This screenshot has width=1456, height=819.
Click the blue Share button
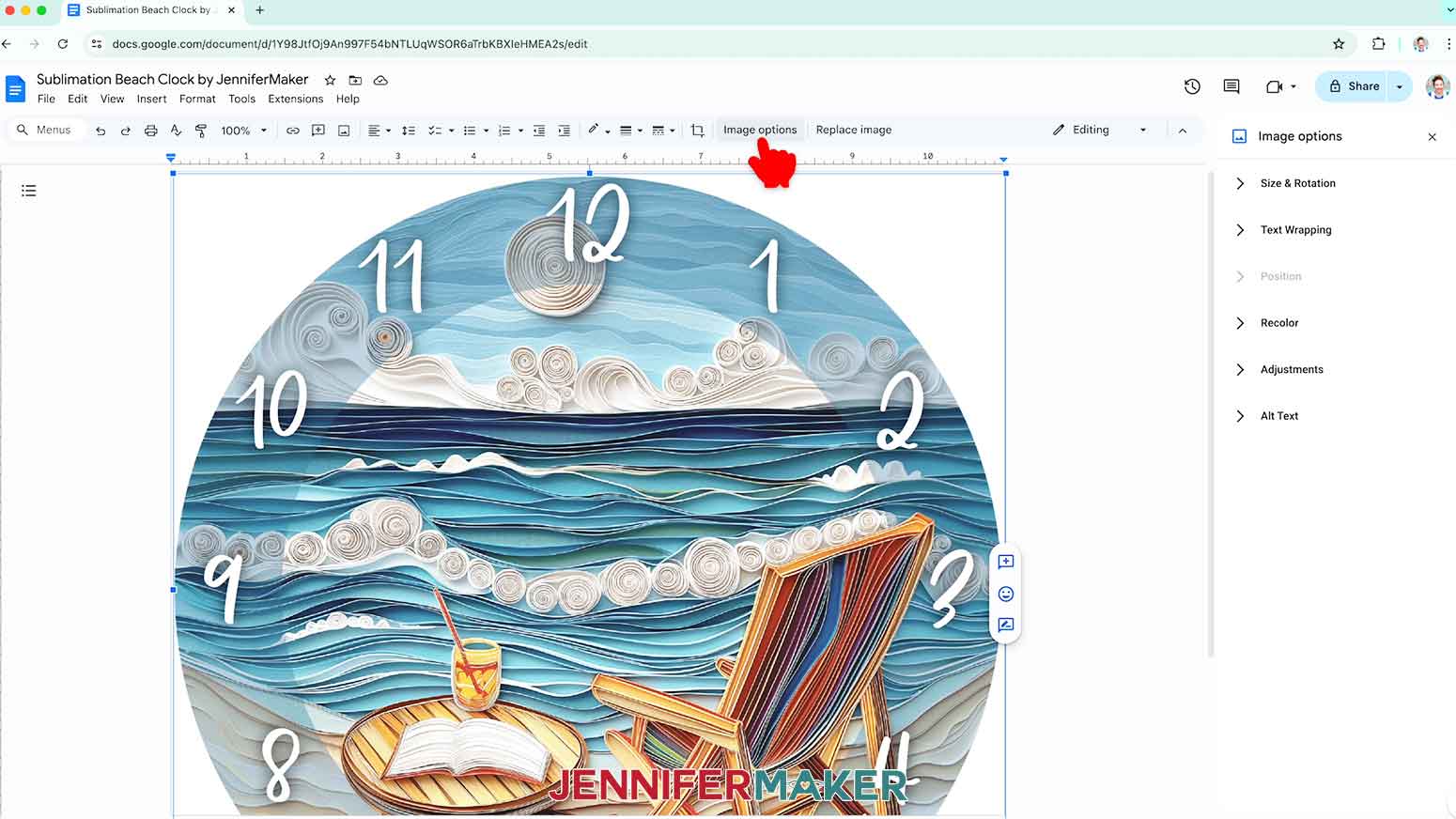click(1353, 86)
